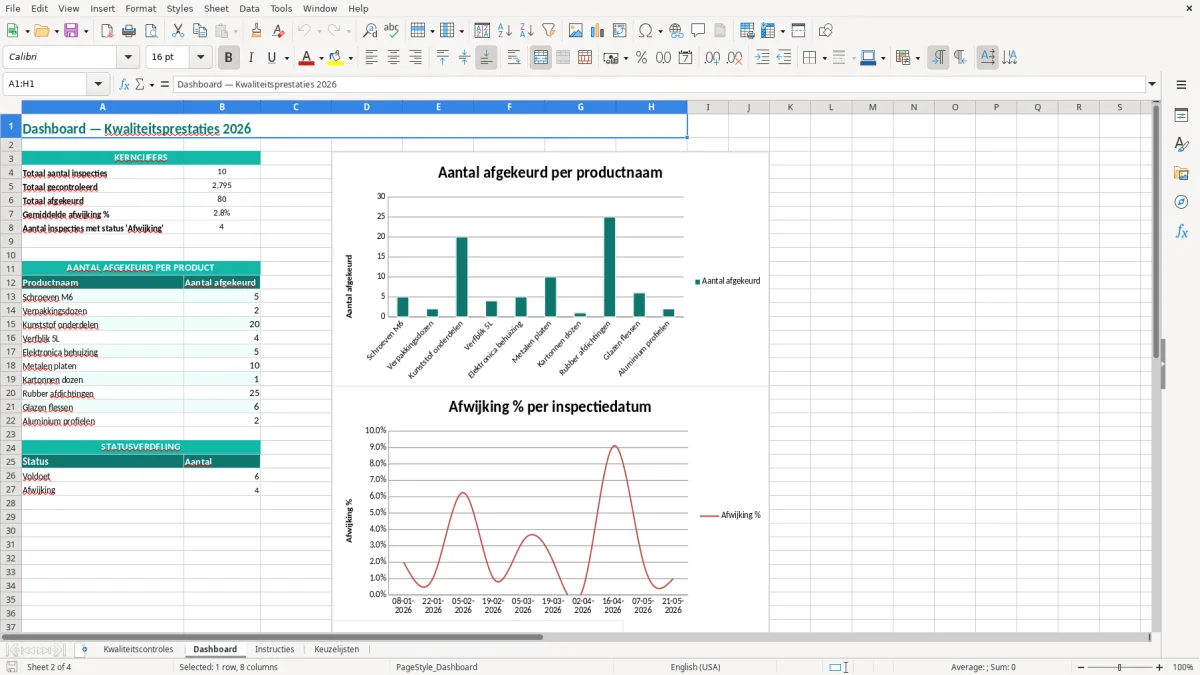Click the Print icon

(129, 31)
